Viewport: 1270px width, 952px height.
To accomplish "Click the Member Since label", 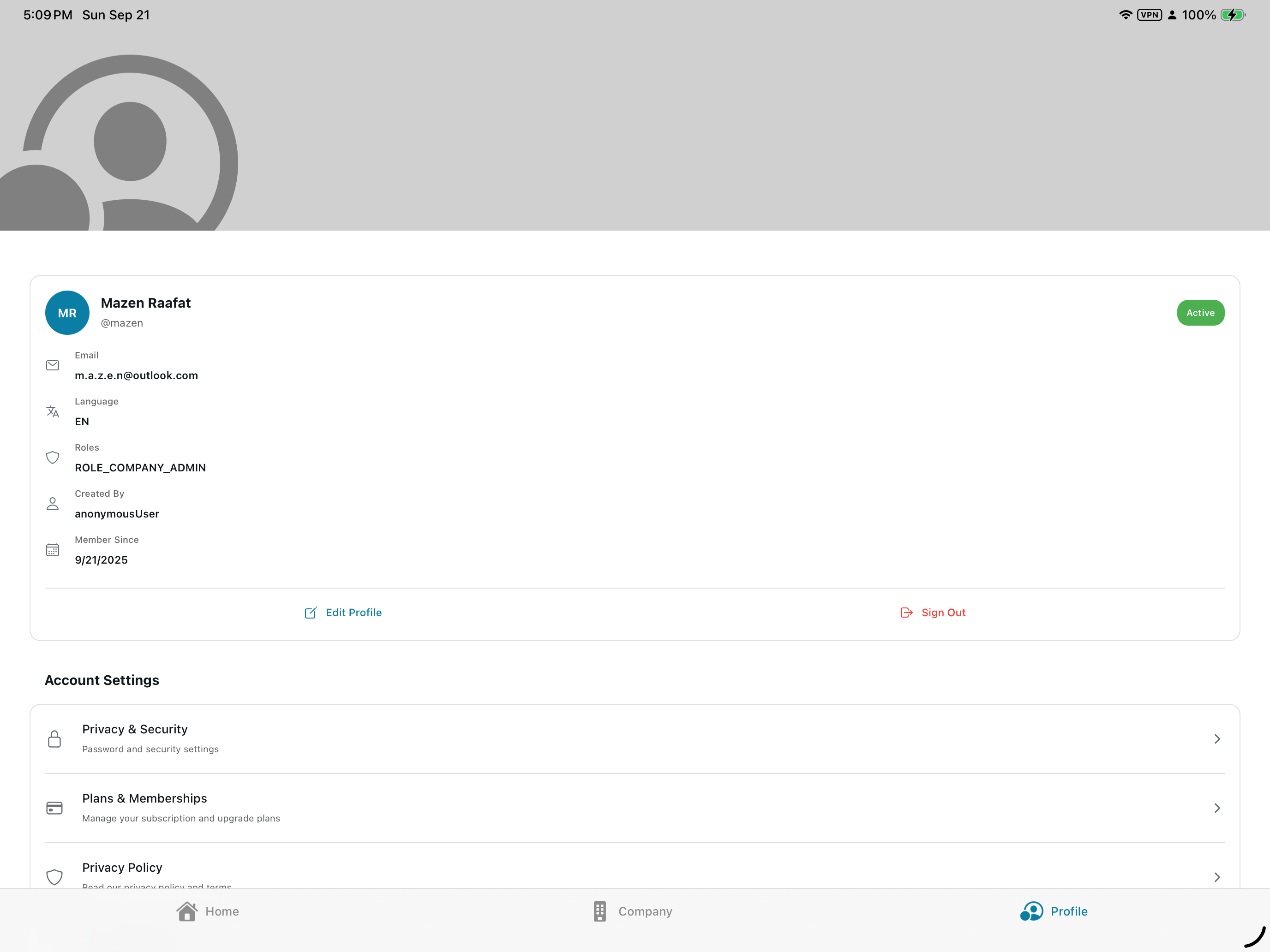I will click(x=107, y=539).
